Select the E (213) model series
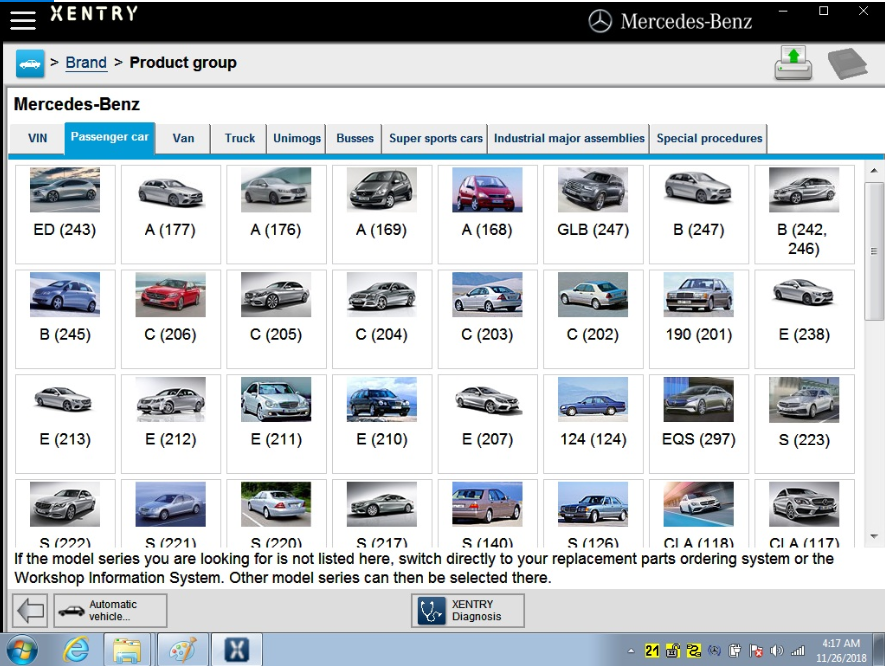Image resolution: width=885 pixels, height=666 pixels. 65,424
